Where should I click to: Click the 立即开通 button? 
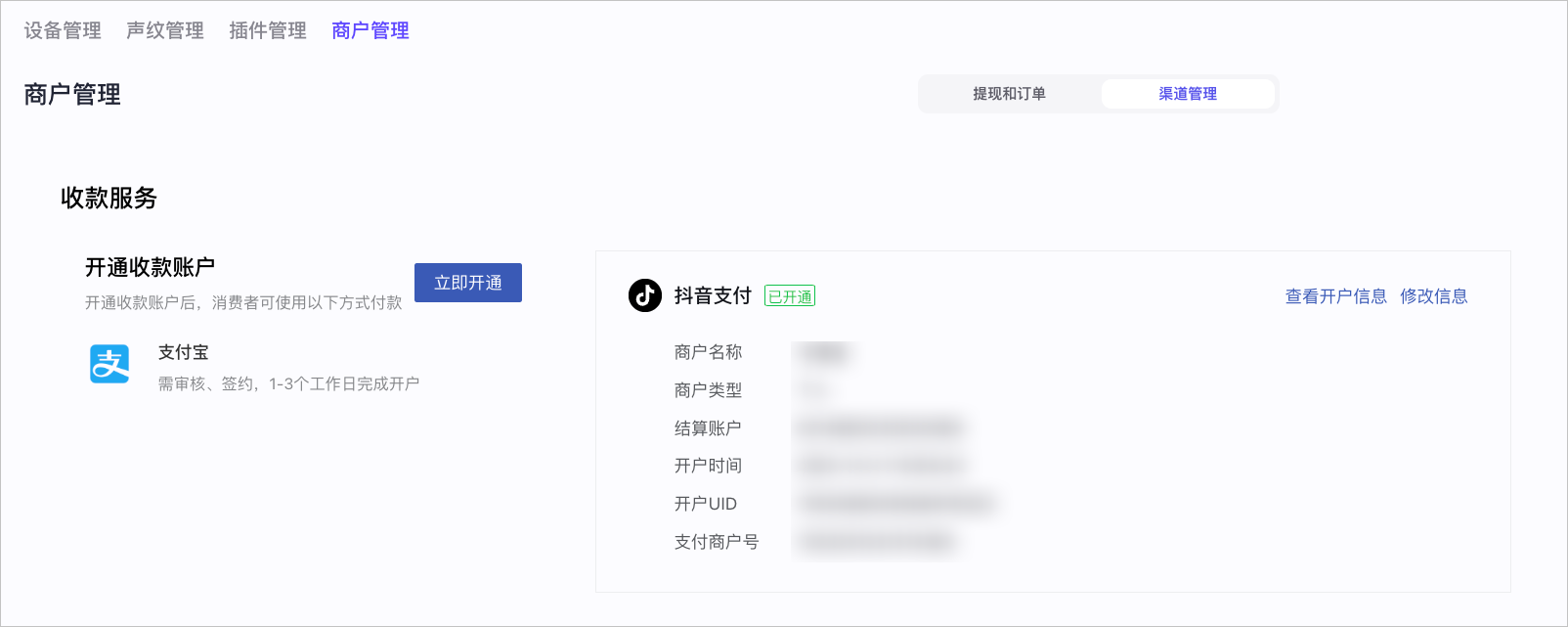pyautogui.click(x=468, y=283)
